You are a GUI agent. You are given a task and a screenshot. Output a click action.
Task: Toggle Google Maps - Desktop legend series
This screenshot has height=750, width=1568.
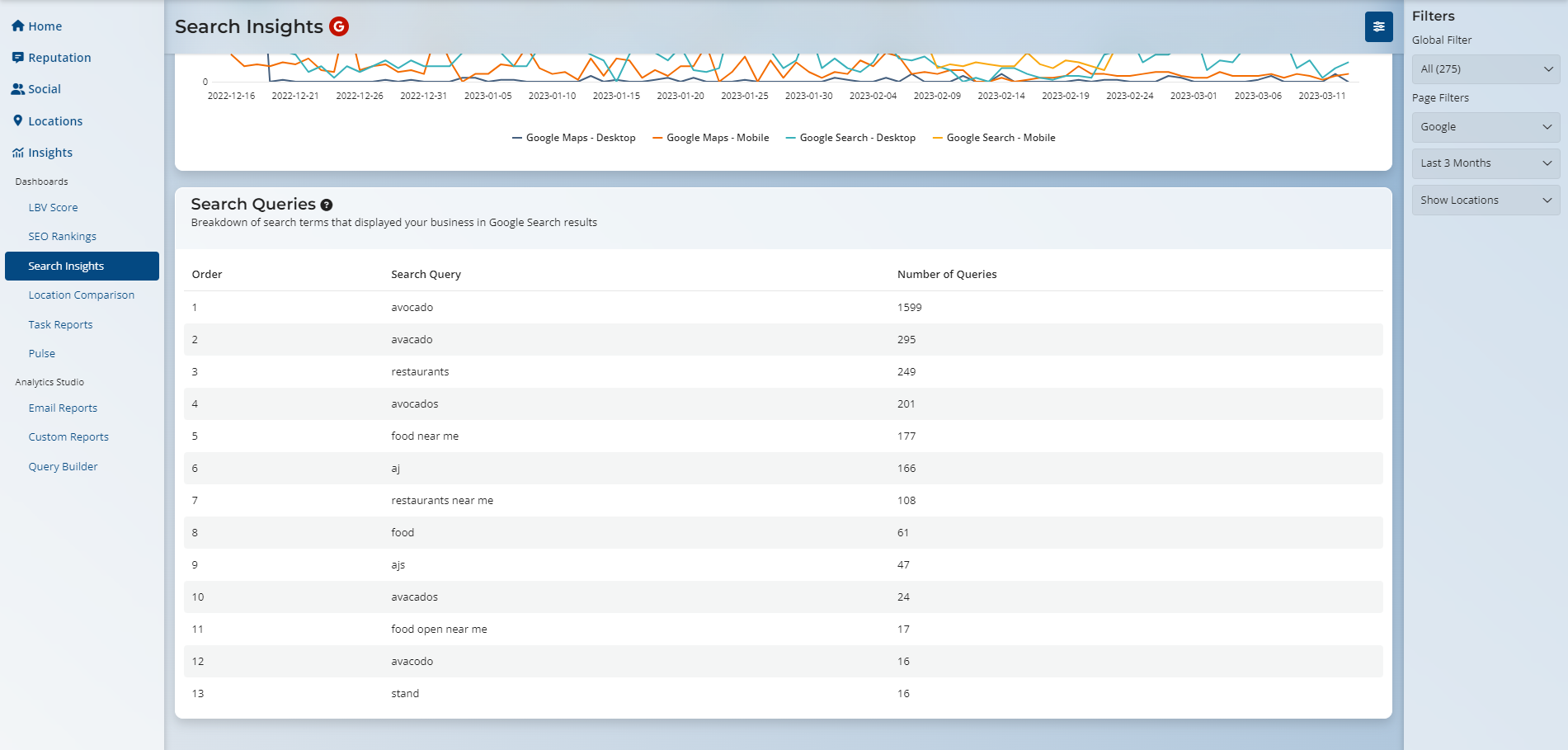click(574, 138)
